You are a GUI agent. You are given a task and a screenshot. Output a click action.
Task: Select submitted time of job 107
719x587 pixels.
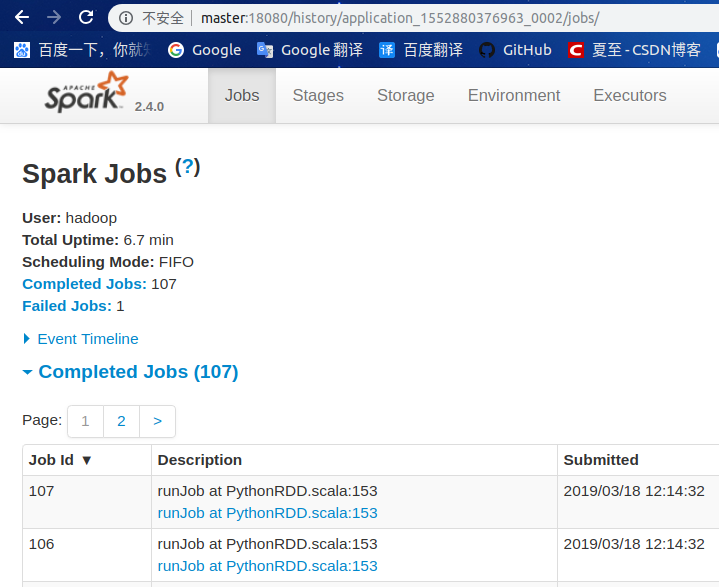click(634, 491)
